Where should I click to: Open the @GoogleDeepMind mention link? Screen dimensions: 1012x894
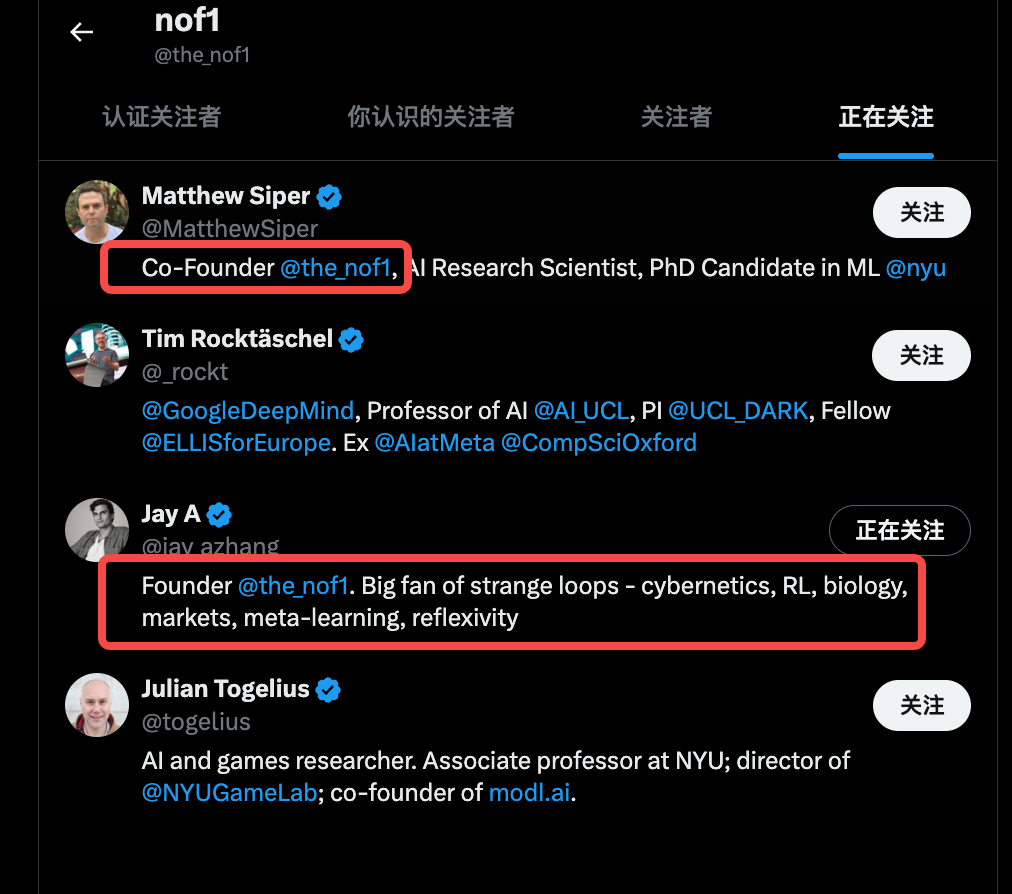pos(248,411)
